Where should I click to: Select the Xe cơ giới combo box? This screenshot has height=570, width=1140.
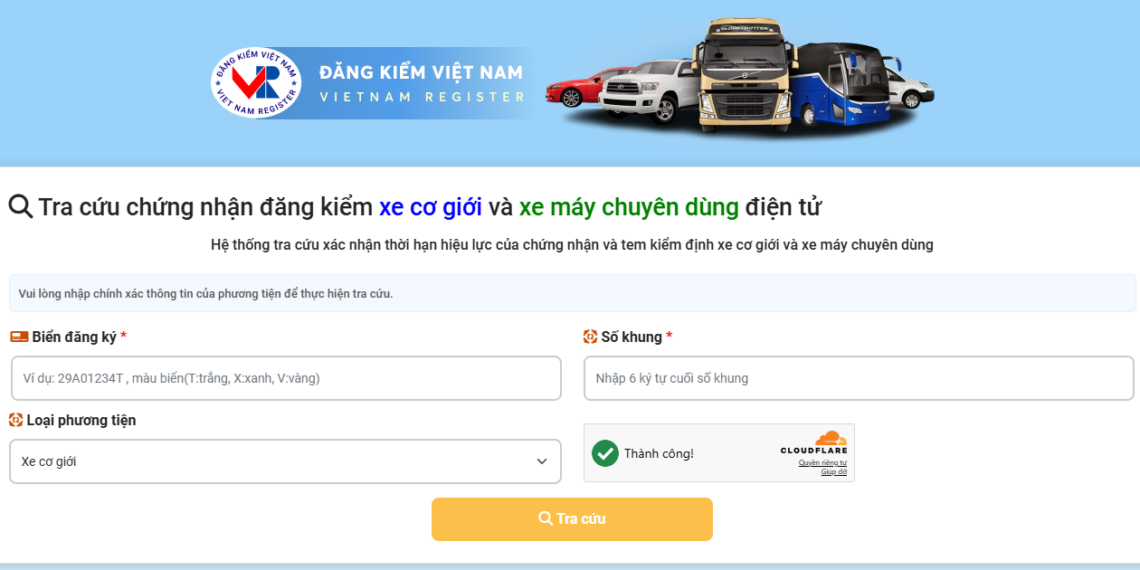tap(285, 461)
